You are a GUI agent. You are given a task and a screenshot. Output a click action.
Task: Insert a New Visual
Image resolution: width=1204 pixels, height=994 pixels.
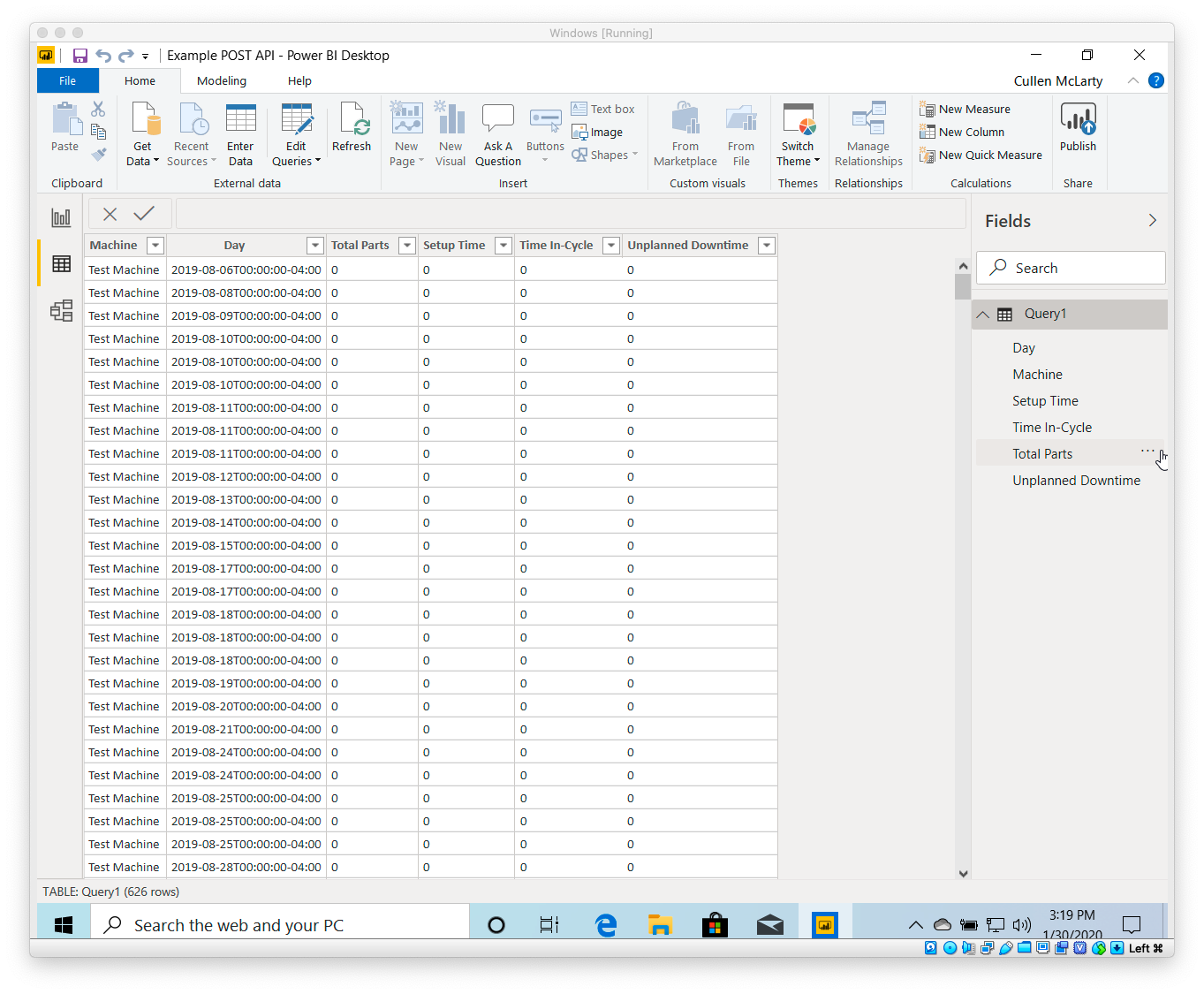451,134
